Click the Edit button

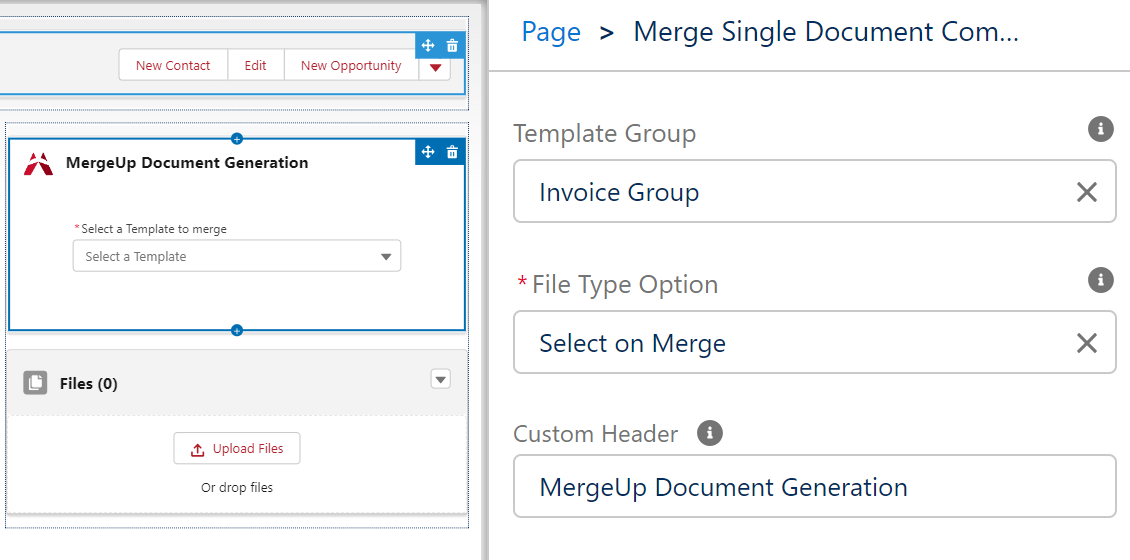click(255, 65)
